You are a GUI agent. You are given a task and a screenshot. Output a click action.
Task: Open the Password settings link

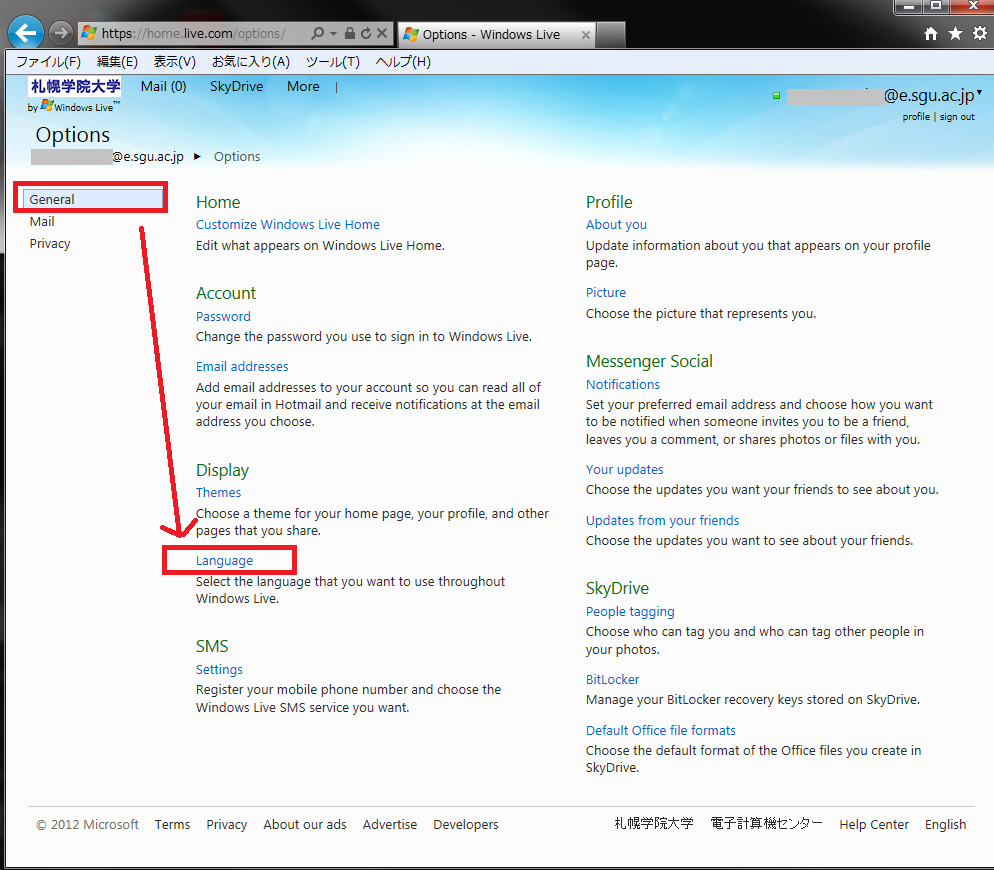[x=223, y=316]
